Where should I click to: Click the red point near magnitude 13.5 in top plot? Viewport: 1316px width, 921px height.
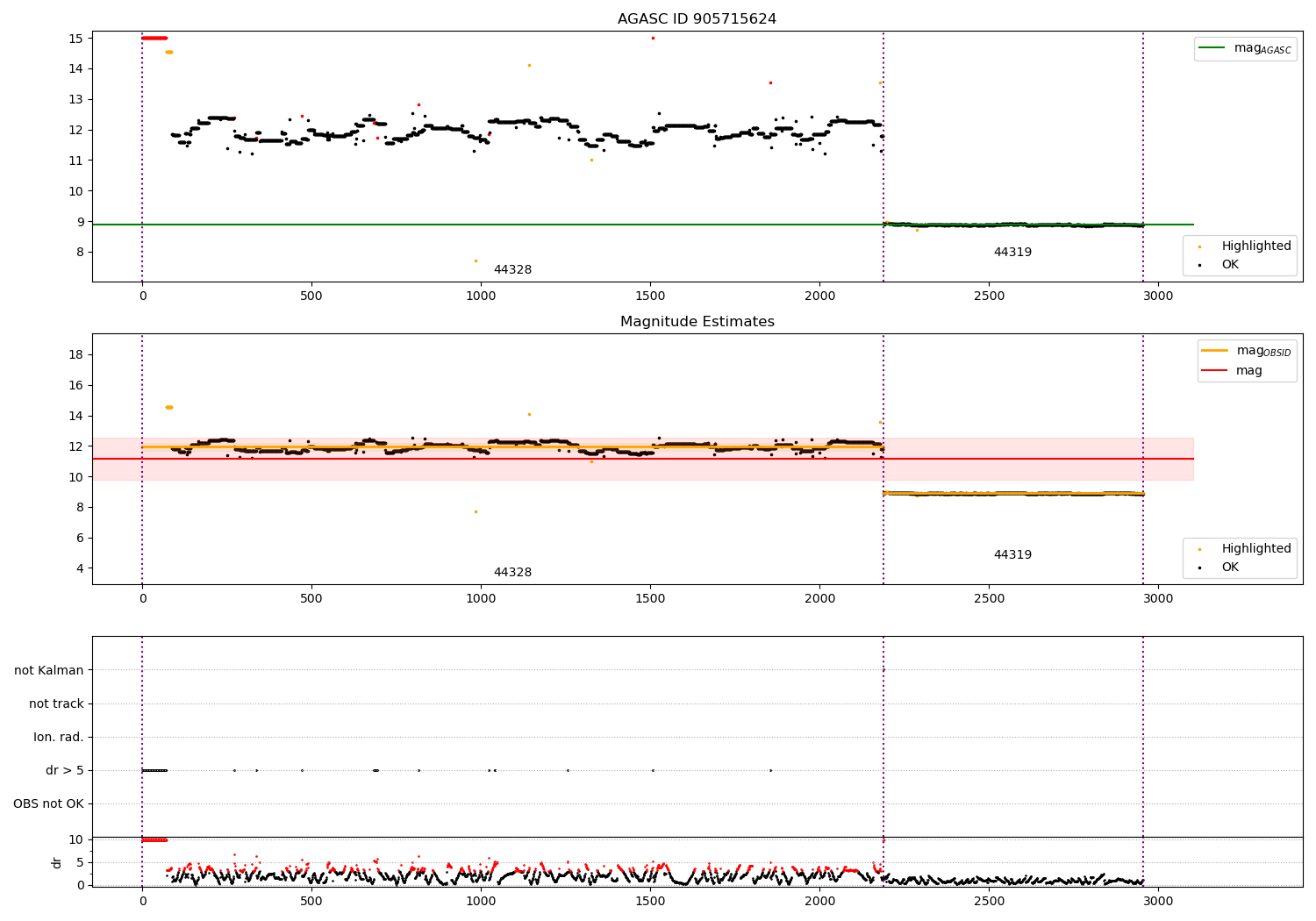coord(770,82)
